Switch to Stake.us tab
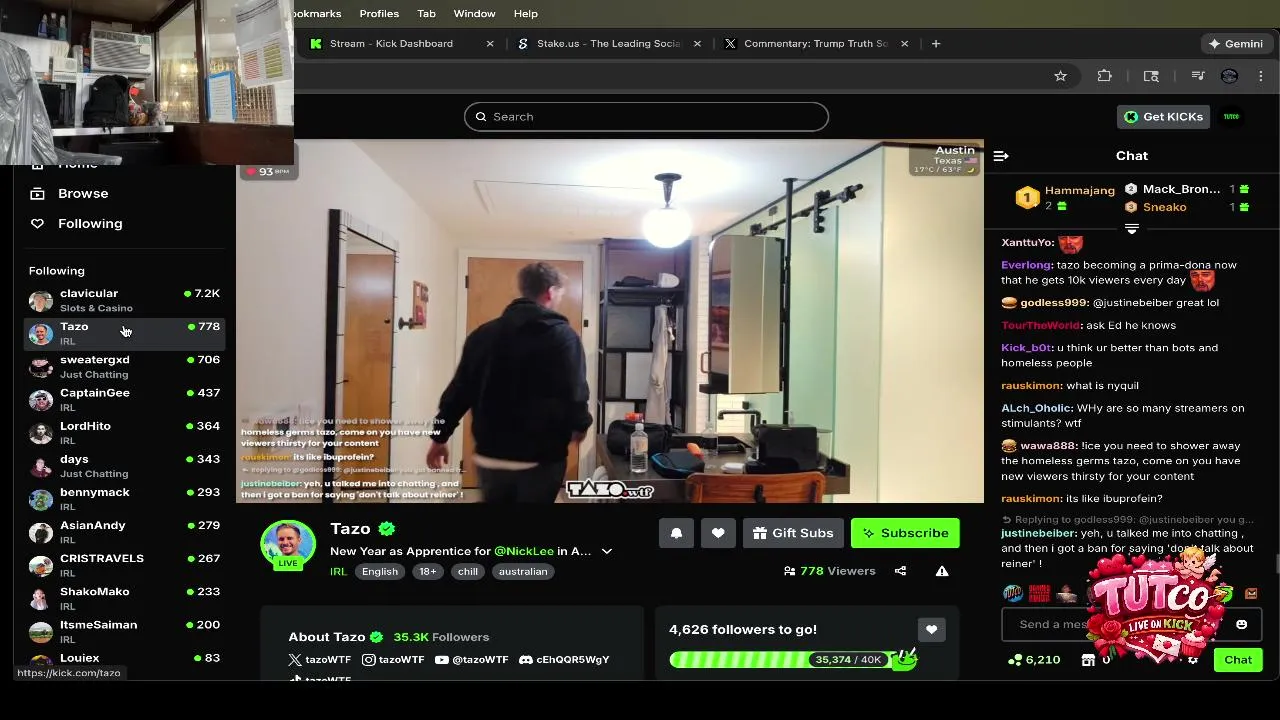 tap(608, 44)
